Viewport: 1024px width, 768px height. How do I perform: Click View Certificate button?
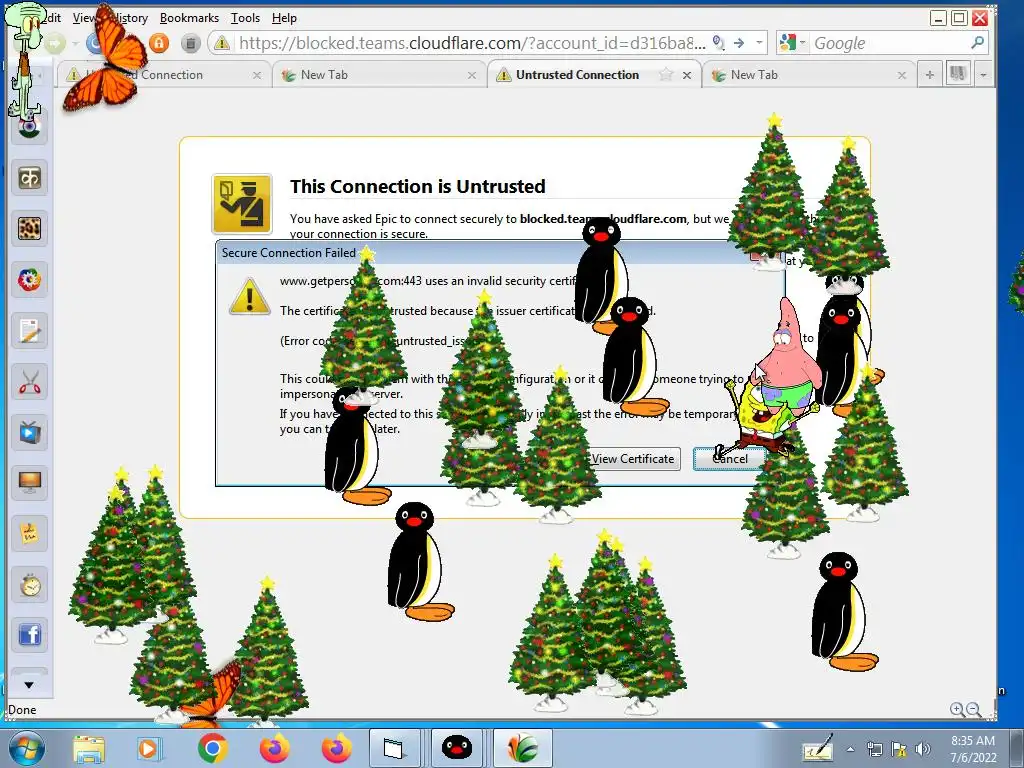coord(633,459)
